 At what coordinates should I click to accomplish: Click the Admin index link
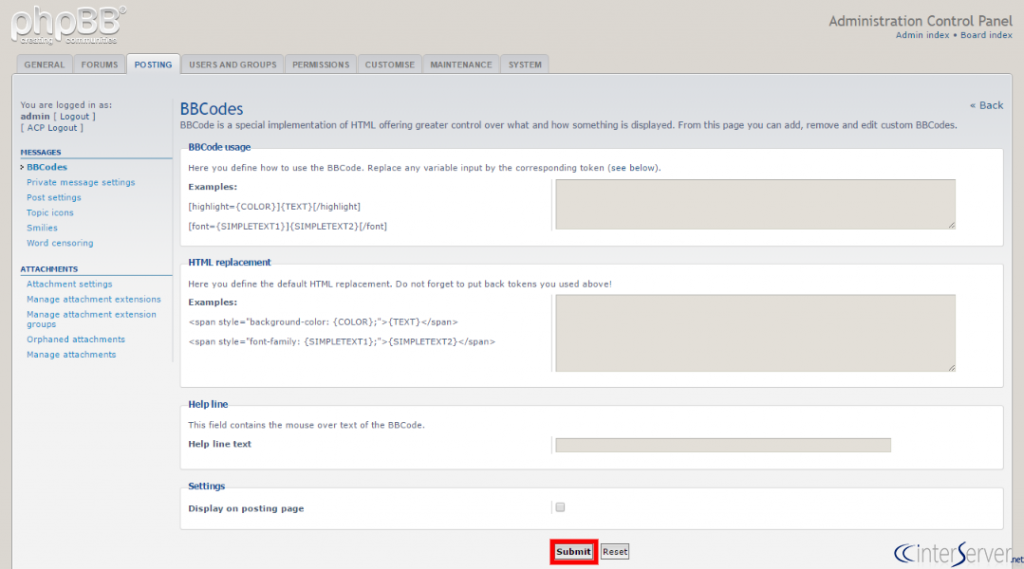coord(922,35)
